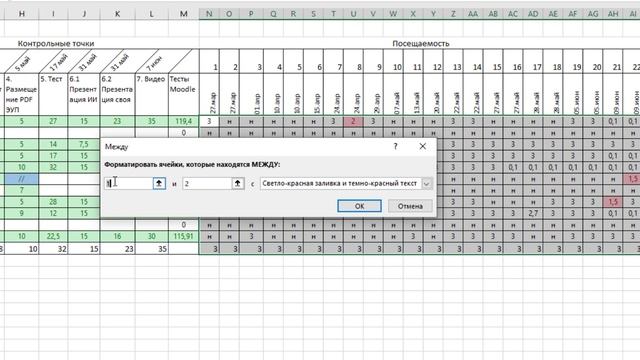Click the Отмена button
640x360 pixels.
pos(410,206)
